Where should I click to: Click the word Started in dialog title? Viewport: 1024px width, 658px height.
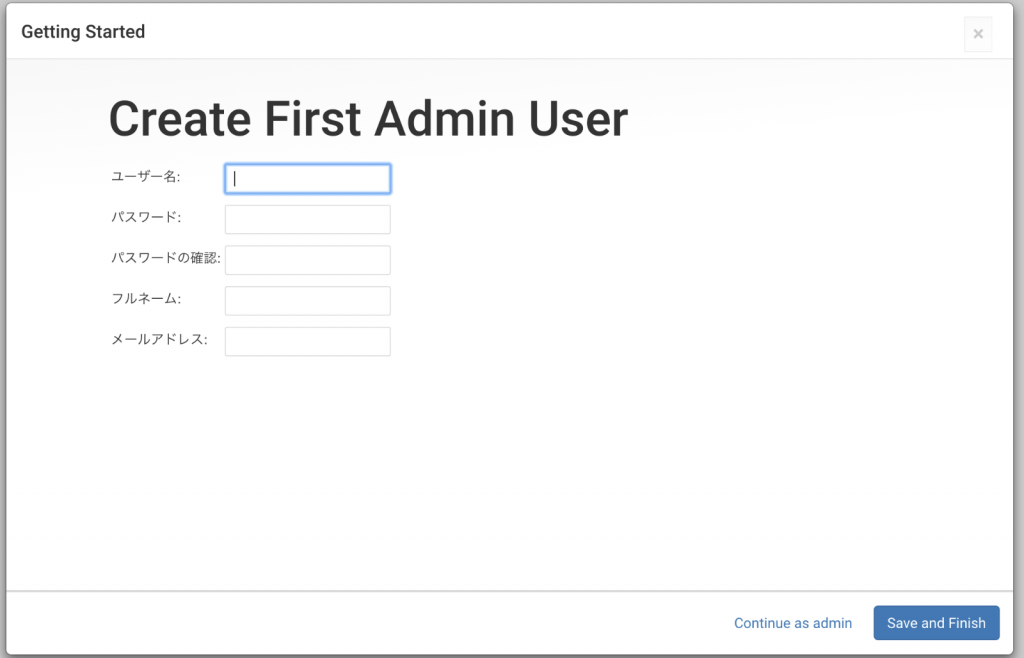113,32
